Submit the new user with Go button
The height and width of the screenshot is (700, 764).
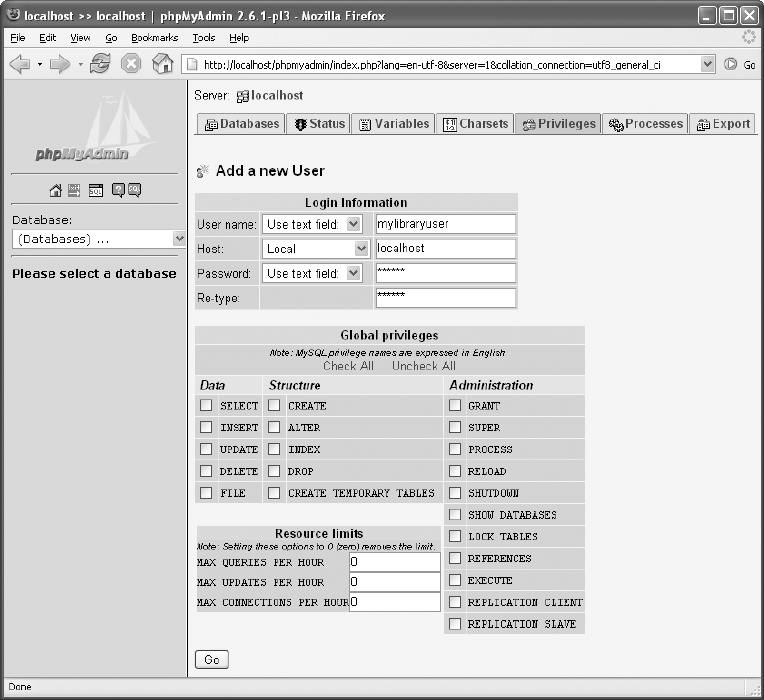click(x=211, y=660)
